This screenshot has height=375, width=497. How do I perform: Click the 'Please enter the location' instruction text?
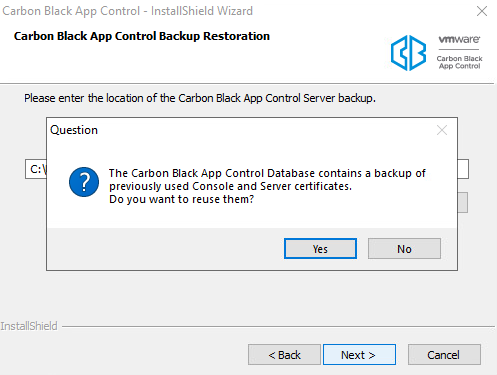coord(200,98)
